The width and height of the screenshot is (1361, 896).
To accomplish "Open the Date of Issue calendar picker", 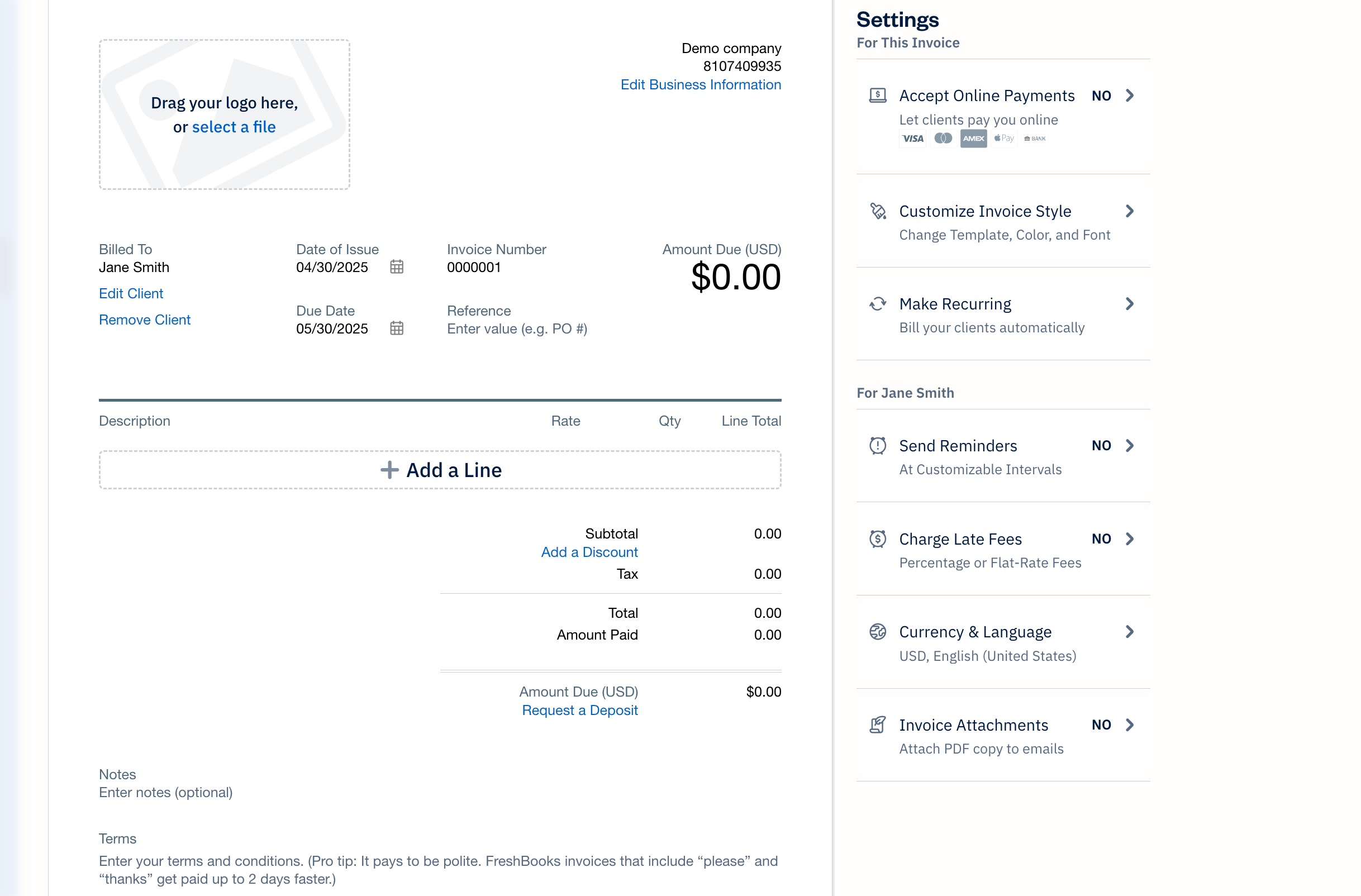I will click(397, 266).
